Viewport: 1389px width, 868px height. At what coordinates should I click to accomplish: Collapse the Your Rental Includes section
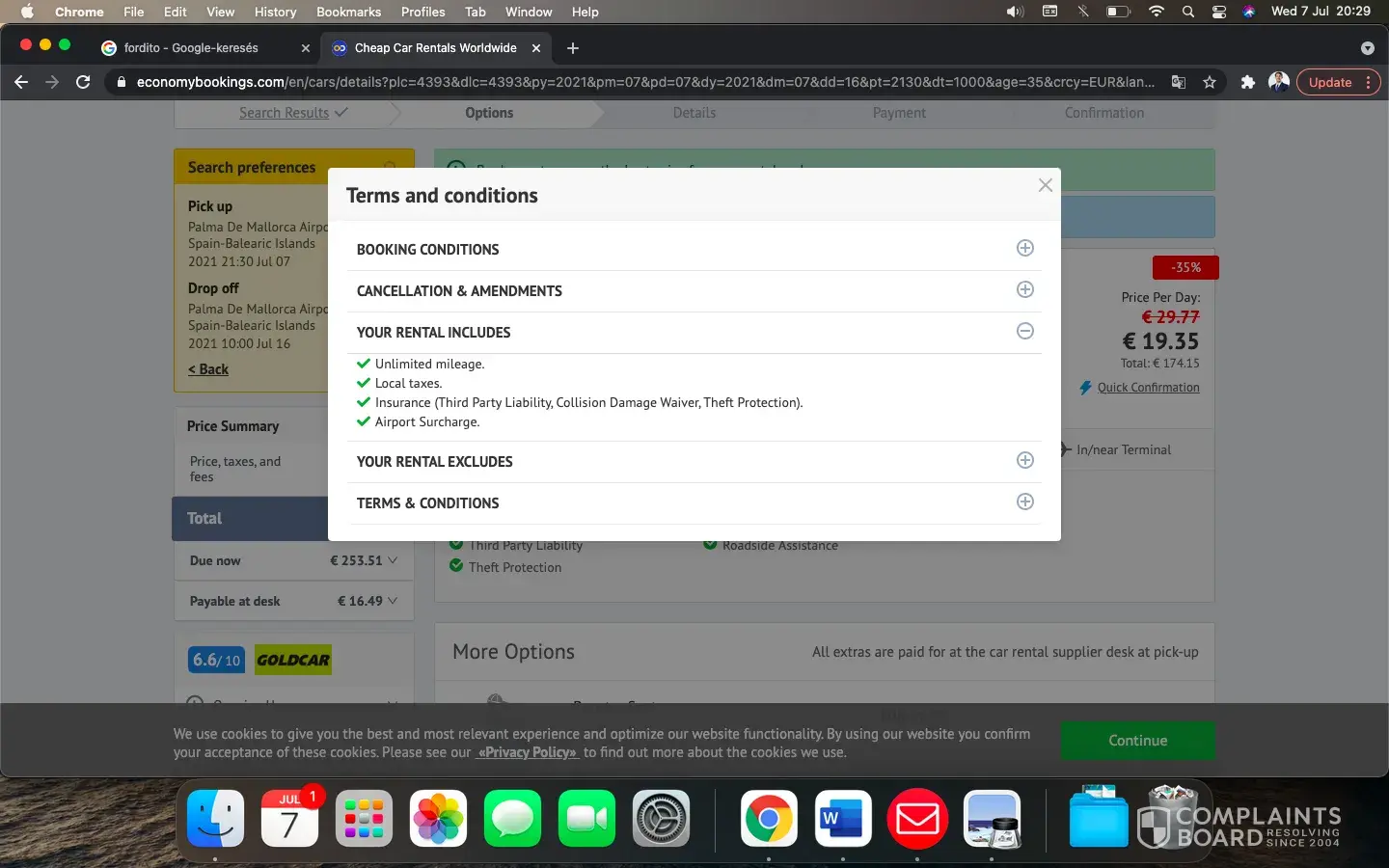[1024, 332]
